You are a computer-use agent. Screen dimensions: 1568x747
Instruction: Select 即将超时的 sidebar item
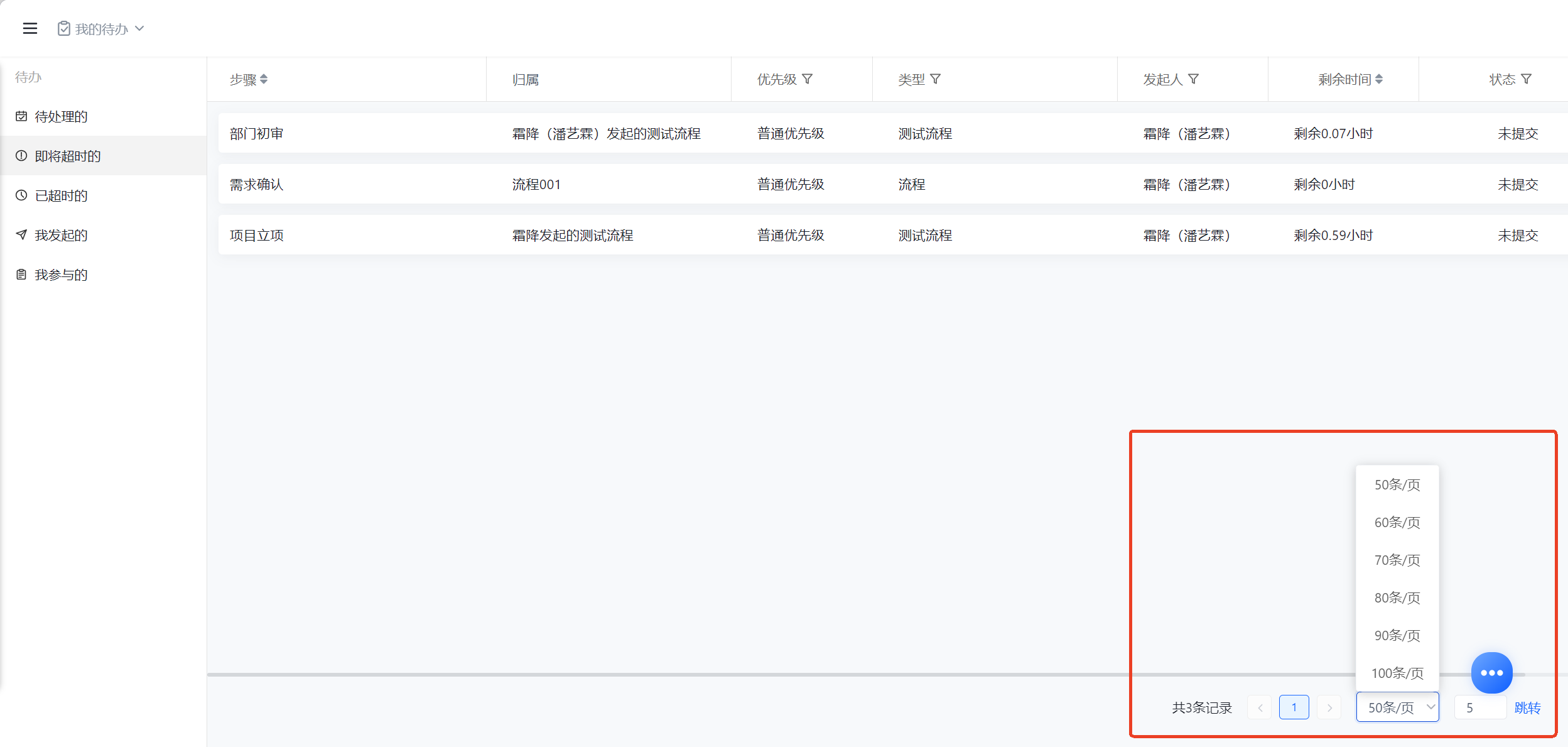pos(104,156)
